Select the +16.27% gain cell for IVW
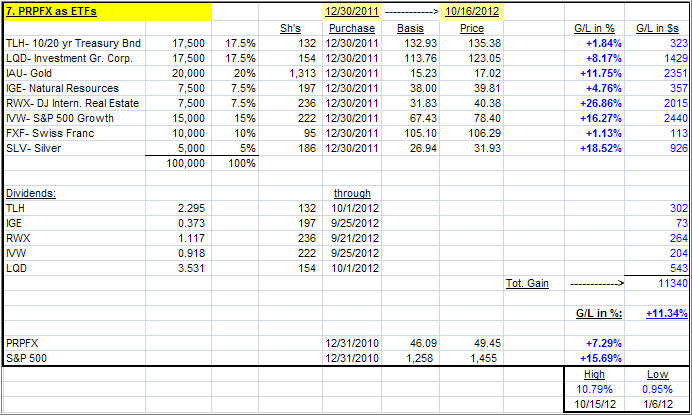This screenshot has height=415, width=692. click(601, 118)
